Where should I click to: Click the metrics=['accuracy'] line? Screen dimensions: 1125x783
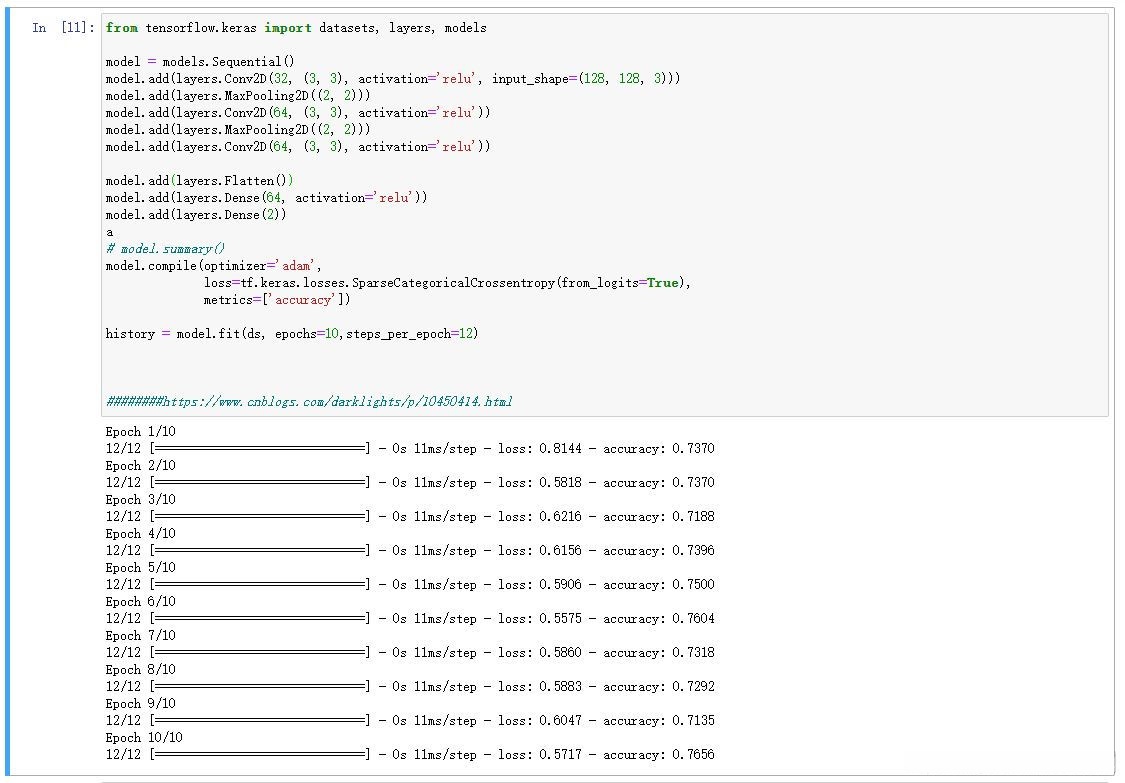[x=277, y=300]
